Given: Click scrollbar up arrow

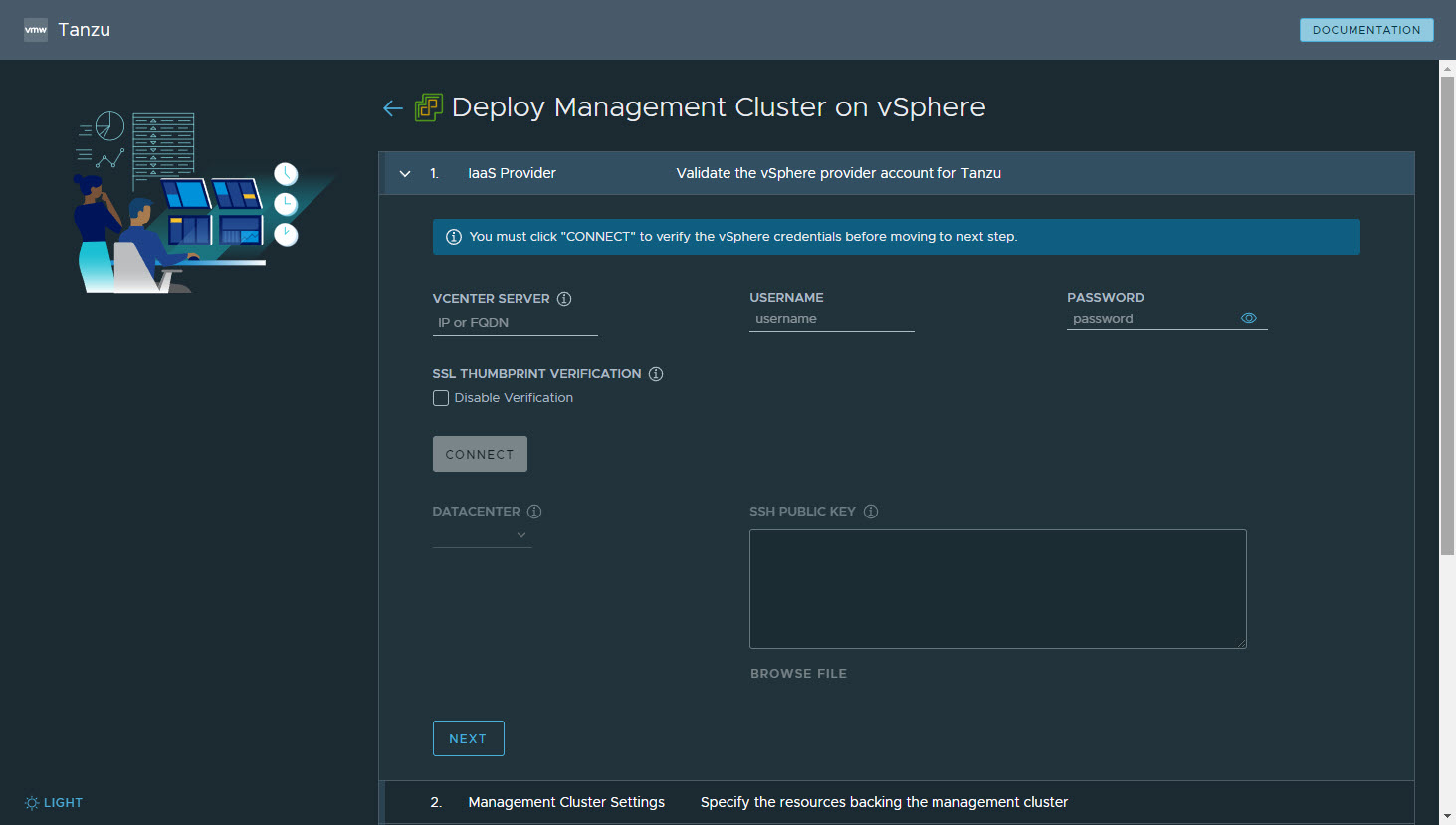Looking at the screenshot, I should tap(1447, 68).
